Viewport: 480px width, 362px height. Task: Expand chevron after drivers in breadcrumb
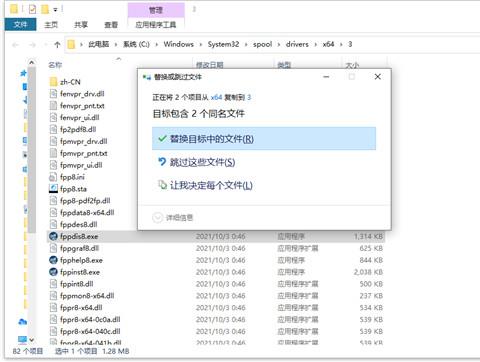coord(315,44)
